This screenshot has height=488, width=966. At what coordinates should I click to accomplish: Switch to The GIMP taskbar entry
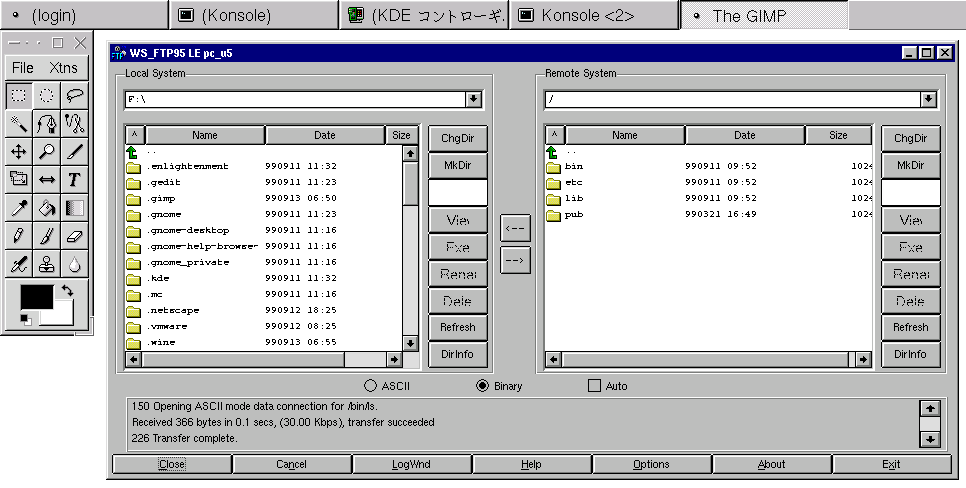pos(765,15)
